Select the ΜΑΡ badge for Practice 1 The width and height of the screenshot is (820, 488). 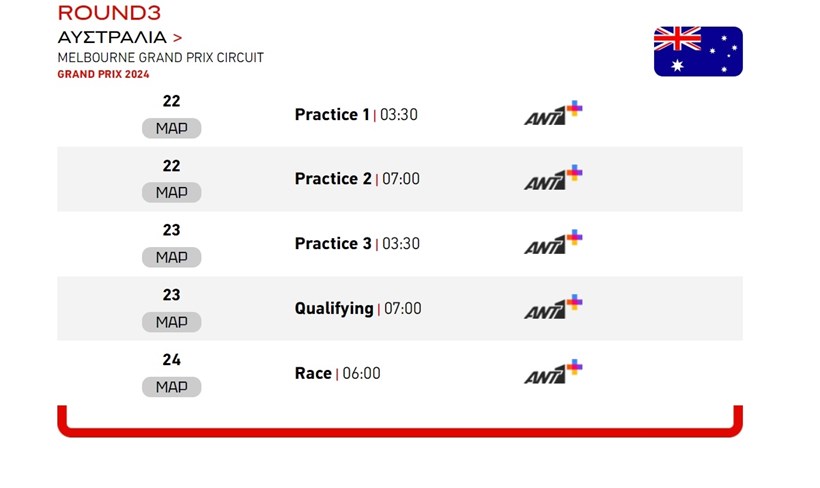click(172, 128)
